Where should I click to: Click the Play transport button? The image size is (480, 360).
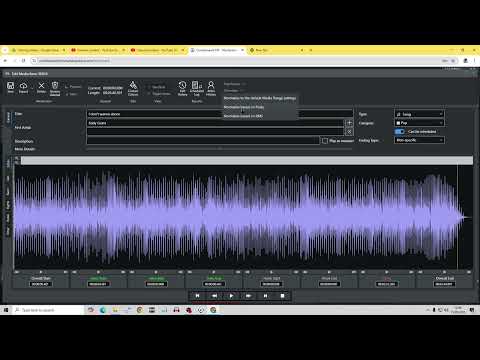click(x=231, y=296)
